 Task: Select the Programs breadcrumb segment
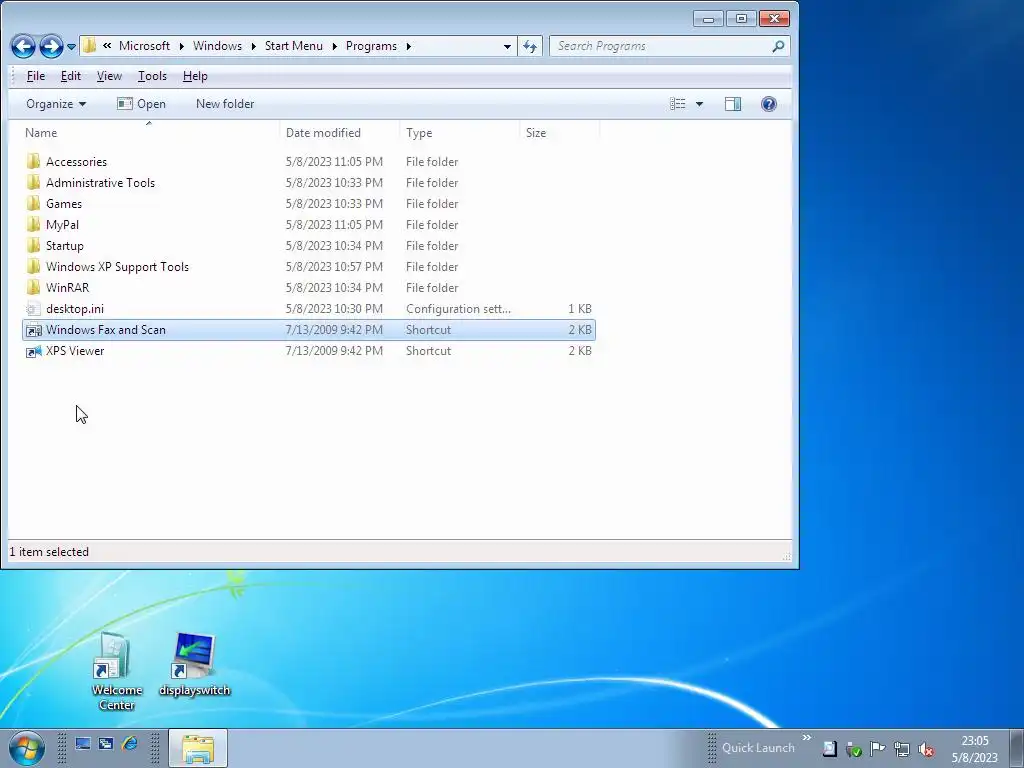372,46
